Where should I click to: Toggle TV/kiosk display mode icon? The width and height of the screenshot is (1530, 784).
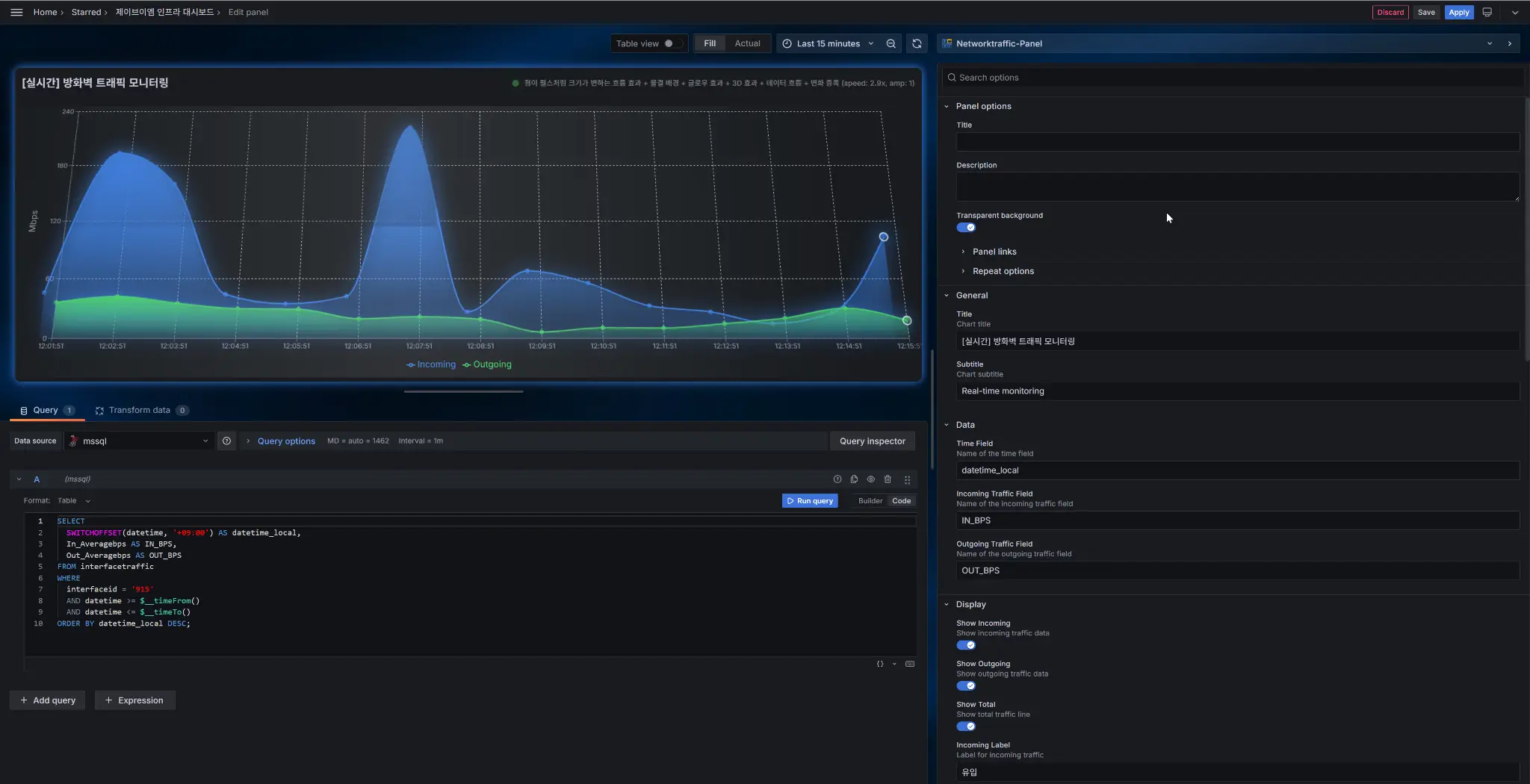pos(1487,12)
